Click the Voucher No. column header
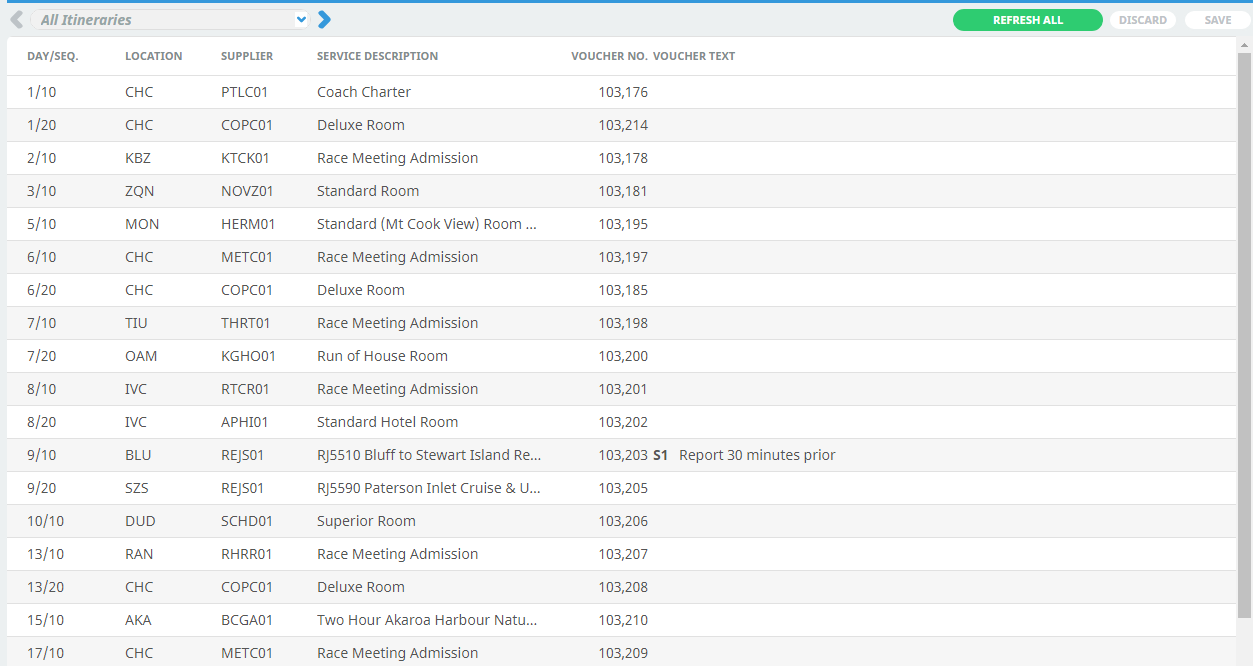Image resolution: width=1253 pixels, height=666 pixels. [x=609, y=56]
